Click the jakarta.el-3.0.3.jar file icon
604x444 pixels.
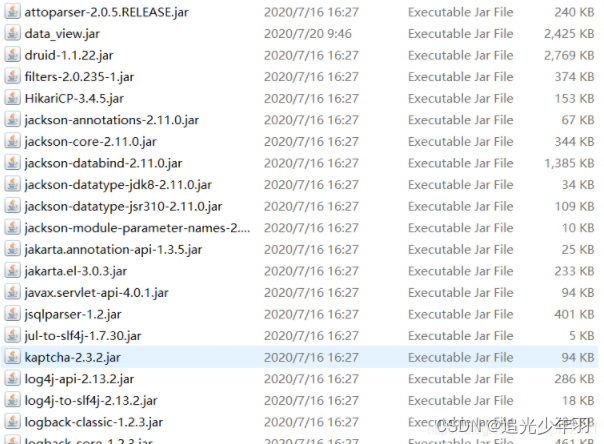click(12, 270)
